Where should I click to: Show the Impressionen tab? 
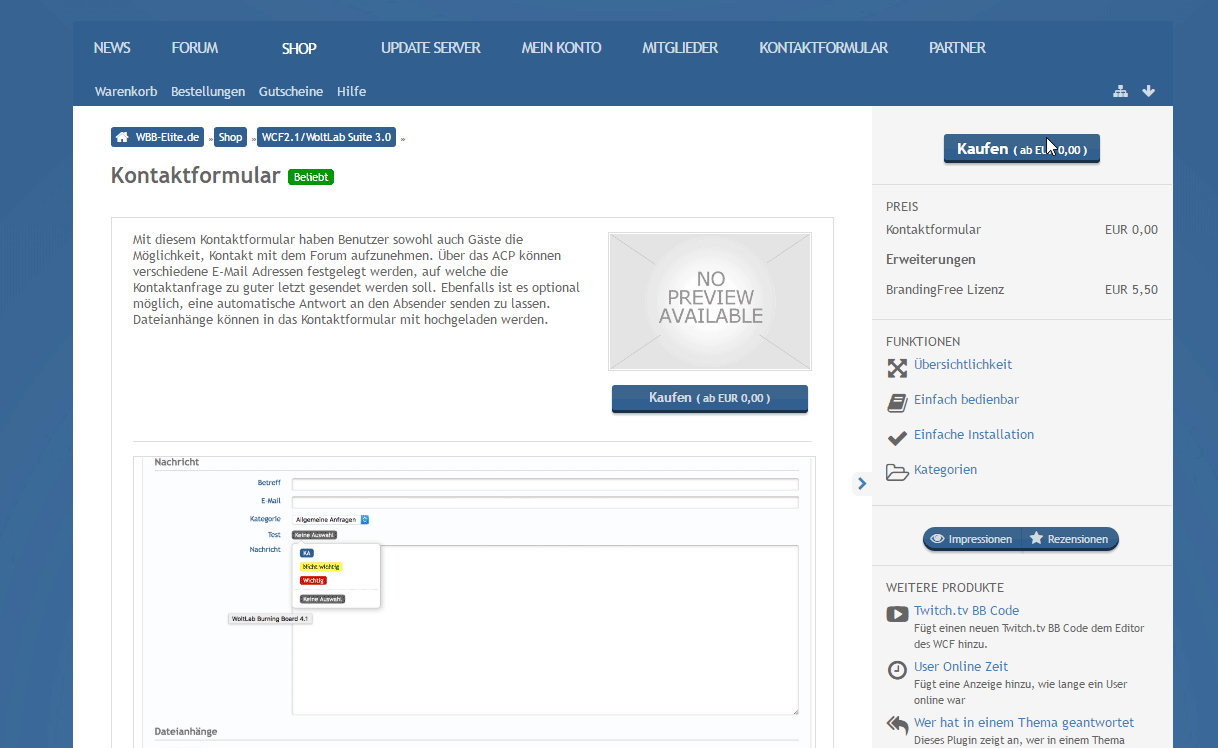(971, 539)
